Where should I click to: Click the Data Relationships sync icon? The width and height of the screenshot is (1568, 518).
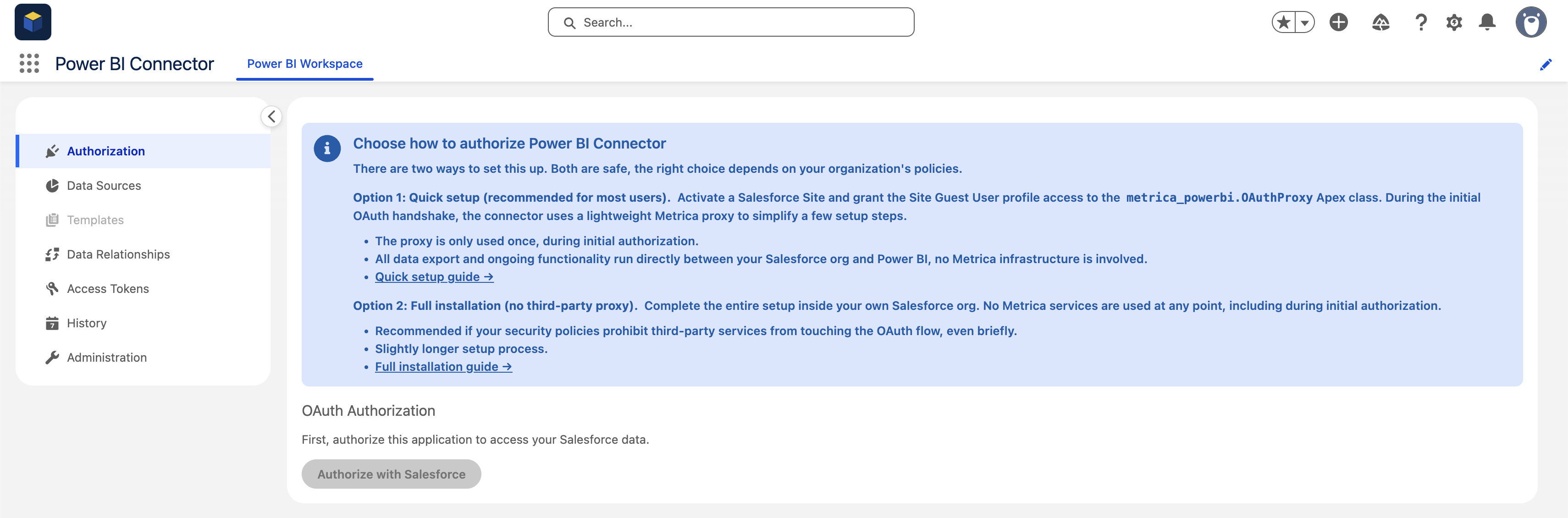52,254
